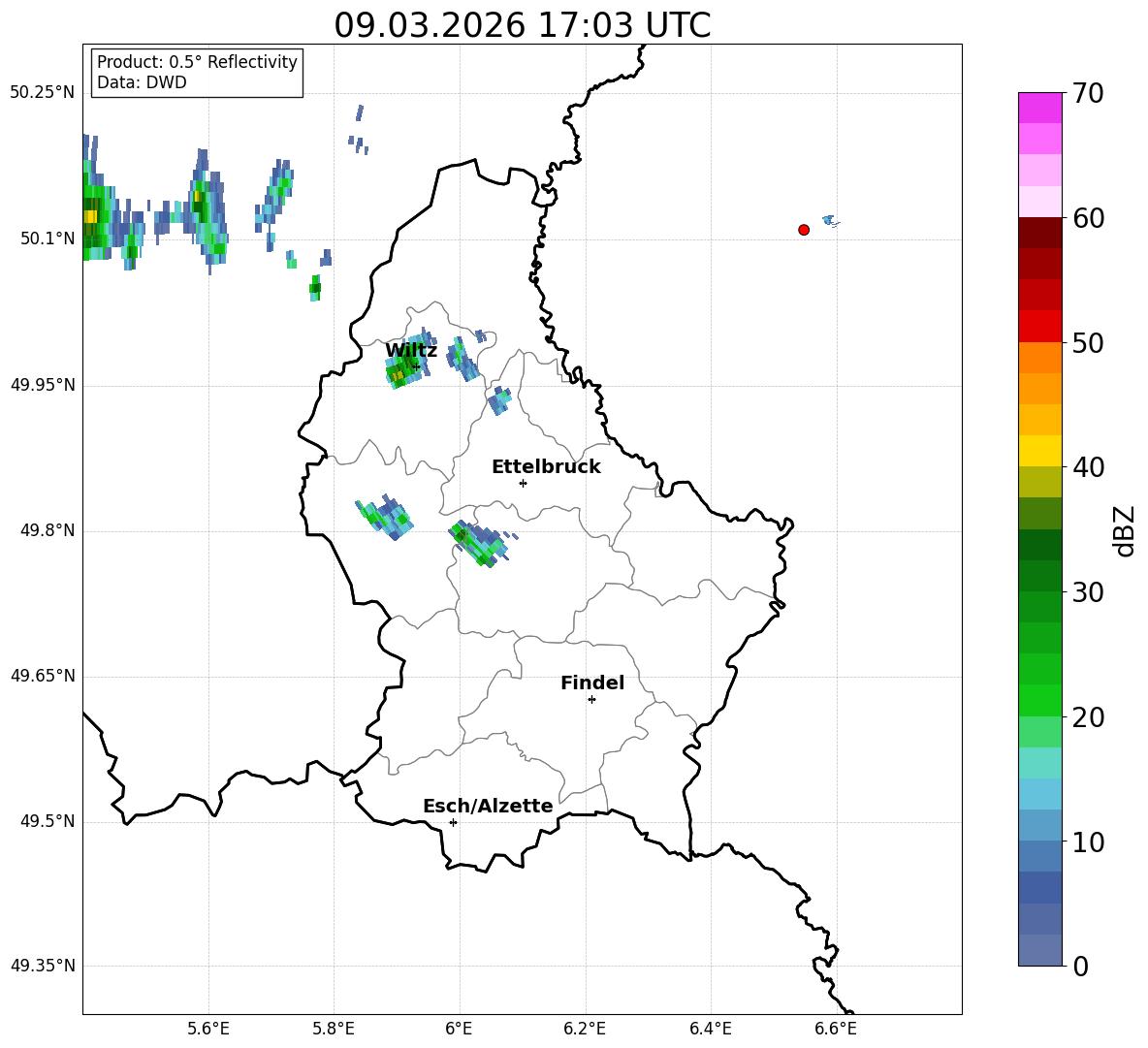The image size is (1148, 1048).
Task: Click the 6.2°E longitude label
Action: click(585, 1029)
